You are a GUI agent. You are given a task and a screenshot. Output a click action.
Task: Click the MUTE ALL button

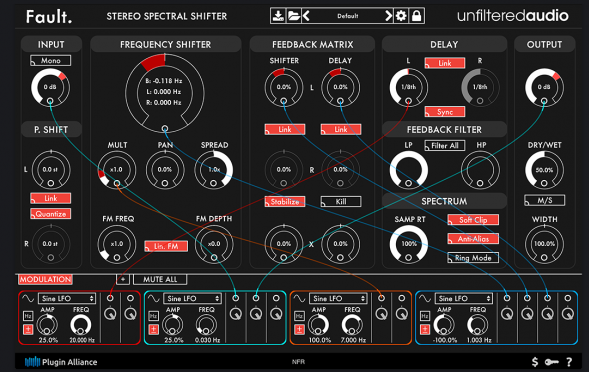tap(160, 279)
